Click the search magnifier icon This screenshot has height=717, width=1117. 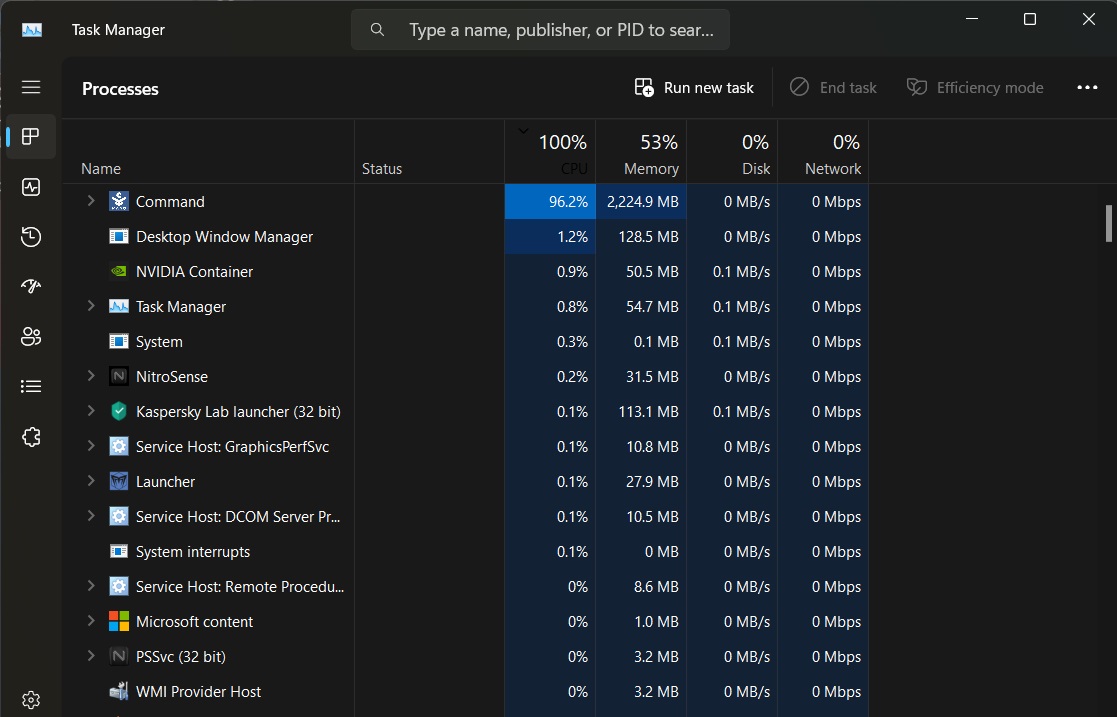[378, 30]
